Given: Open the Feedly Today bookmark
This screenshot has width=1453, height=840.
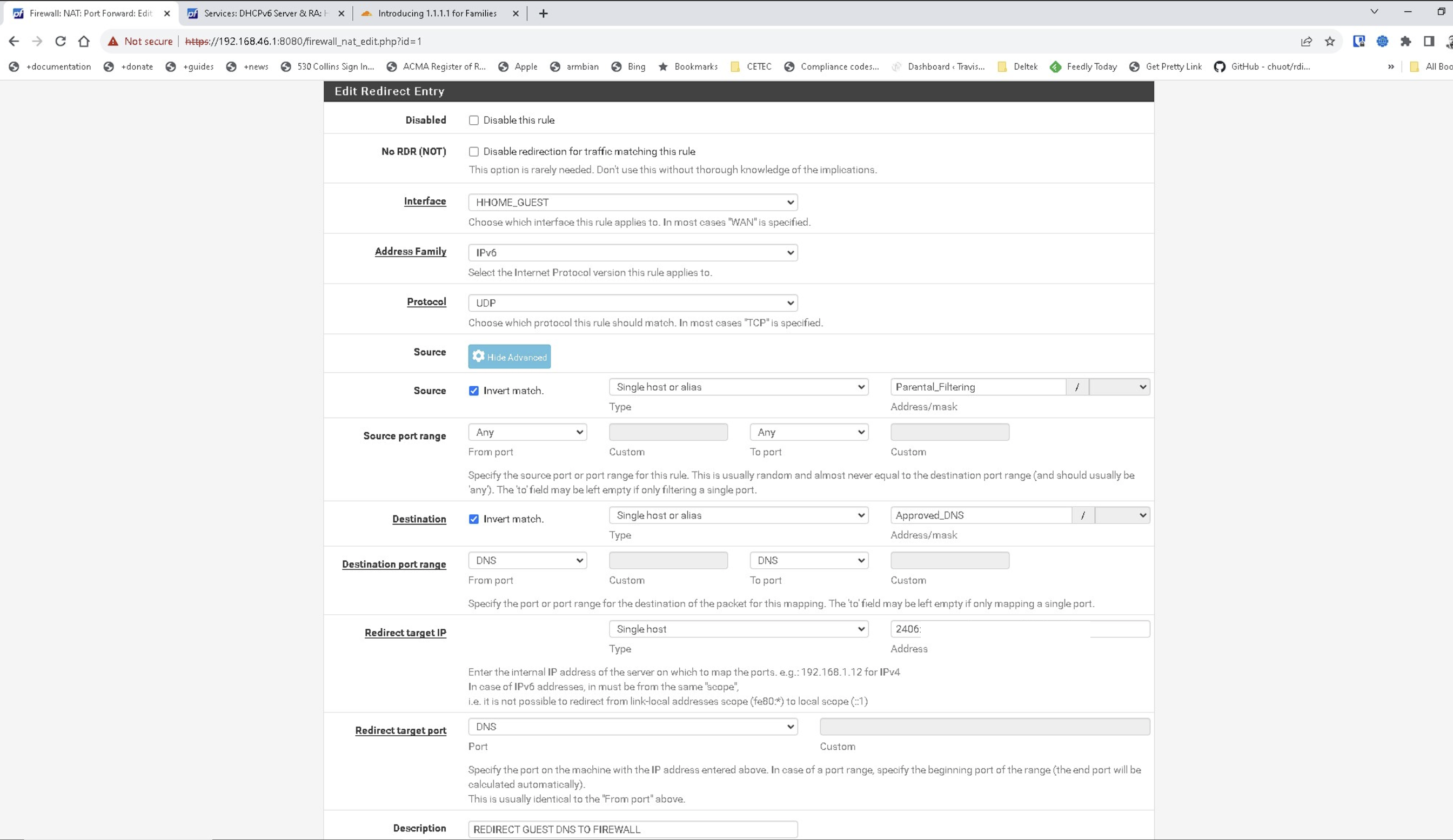Looking at the screenshot, I should (1083, 66).
